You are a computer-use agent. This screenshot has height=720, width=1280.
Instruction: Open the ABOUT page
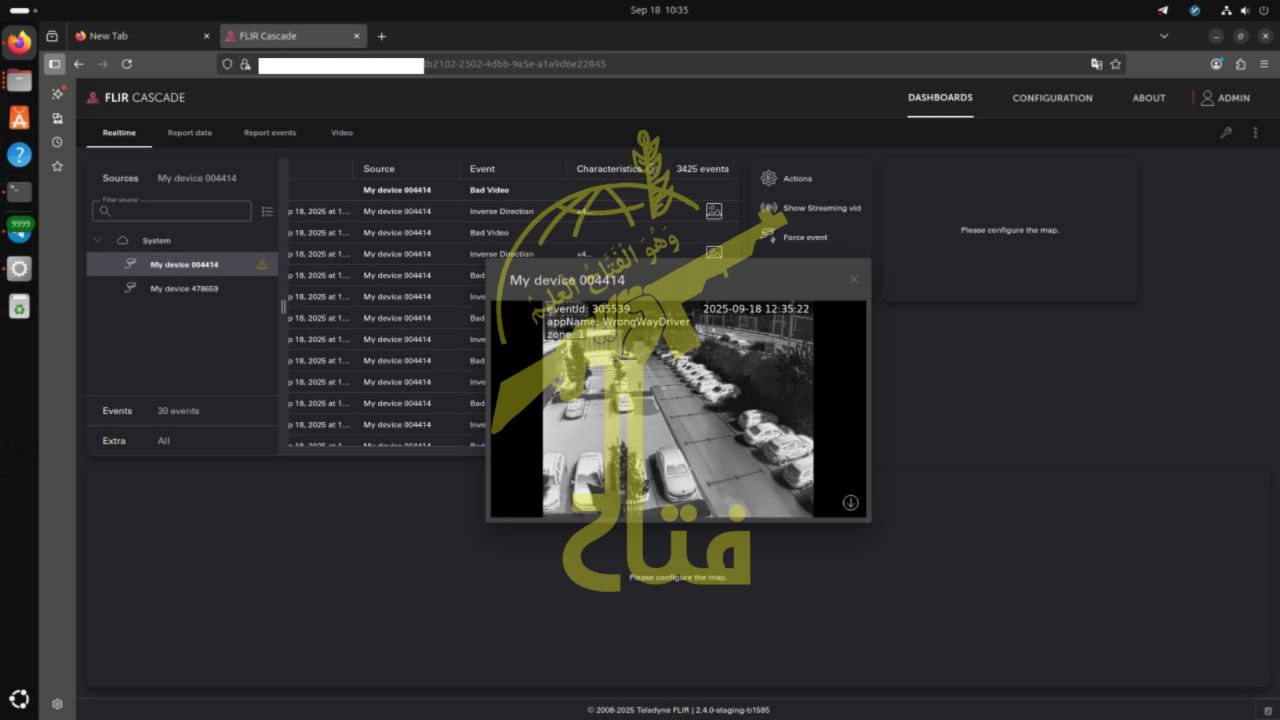[x=1148, y=98]
